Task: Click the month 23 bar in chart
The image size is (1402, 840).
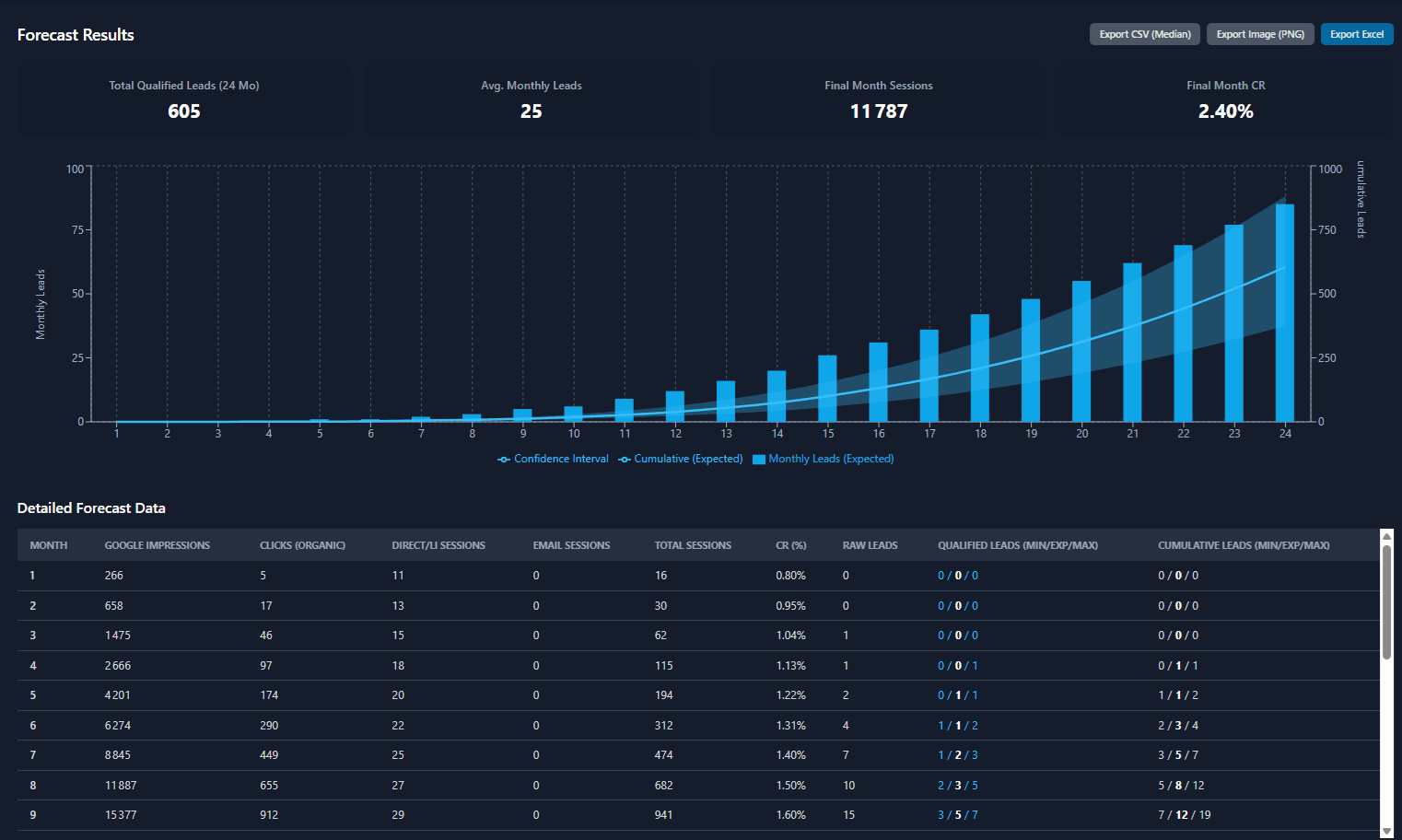Action: 1234,323
